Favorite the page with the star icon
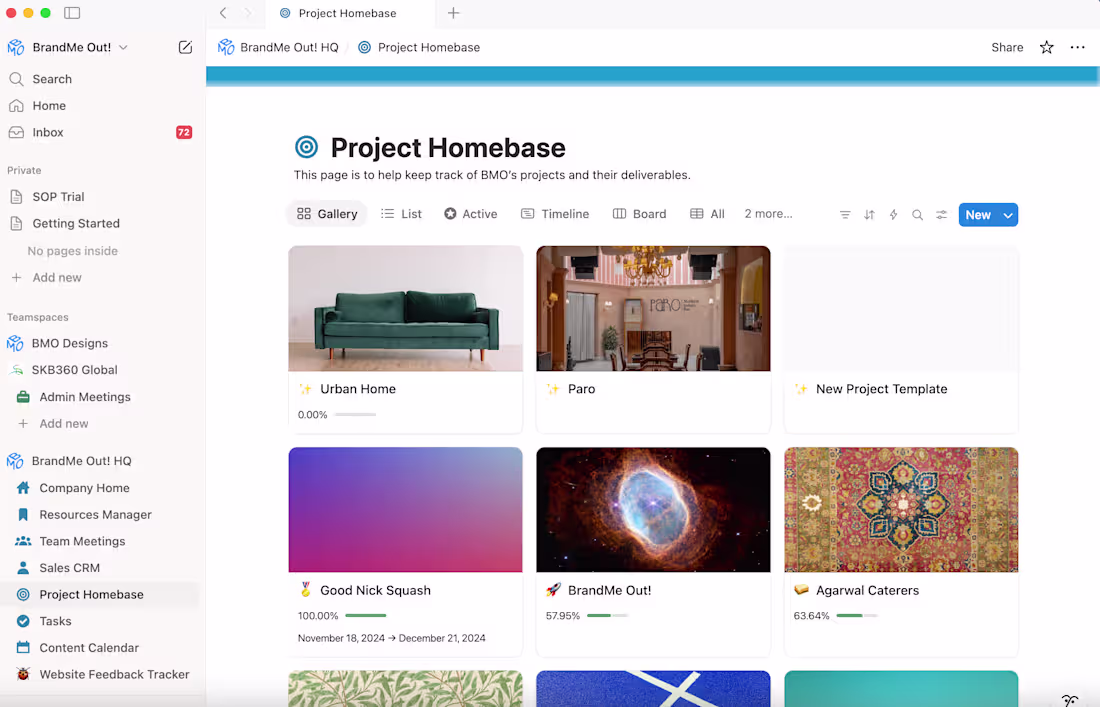1100x707 pixels. coord(1046,47)
